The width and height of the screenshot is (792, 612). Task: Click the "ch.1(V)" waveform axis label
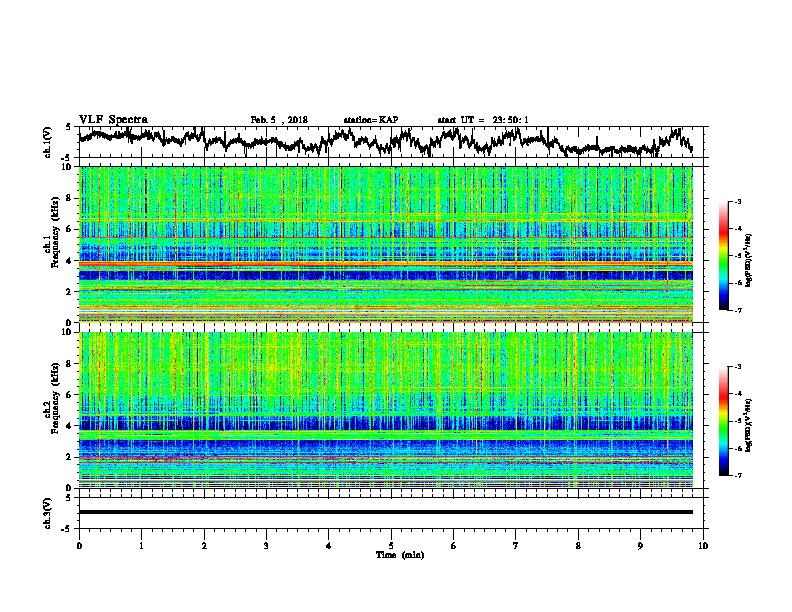pyautogui.click(x=48, y=142)
